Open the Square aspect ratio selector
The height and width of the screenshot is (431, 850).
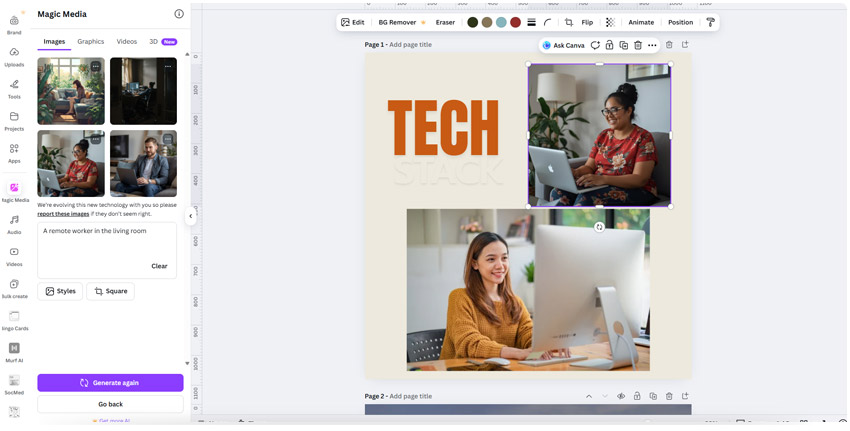pyautogui.click(x=110, y=291)
